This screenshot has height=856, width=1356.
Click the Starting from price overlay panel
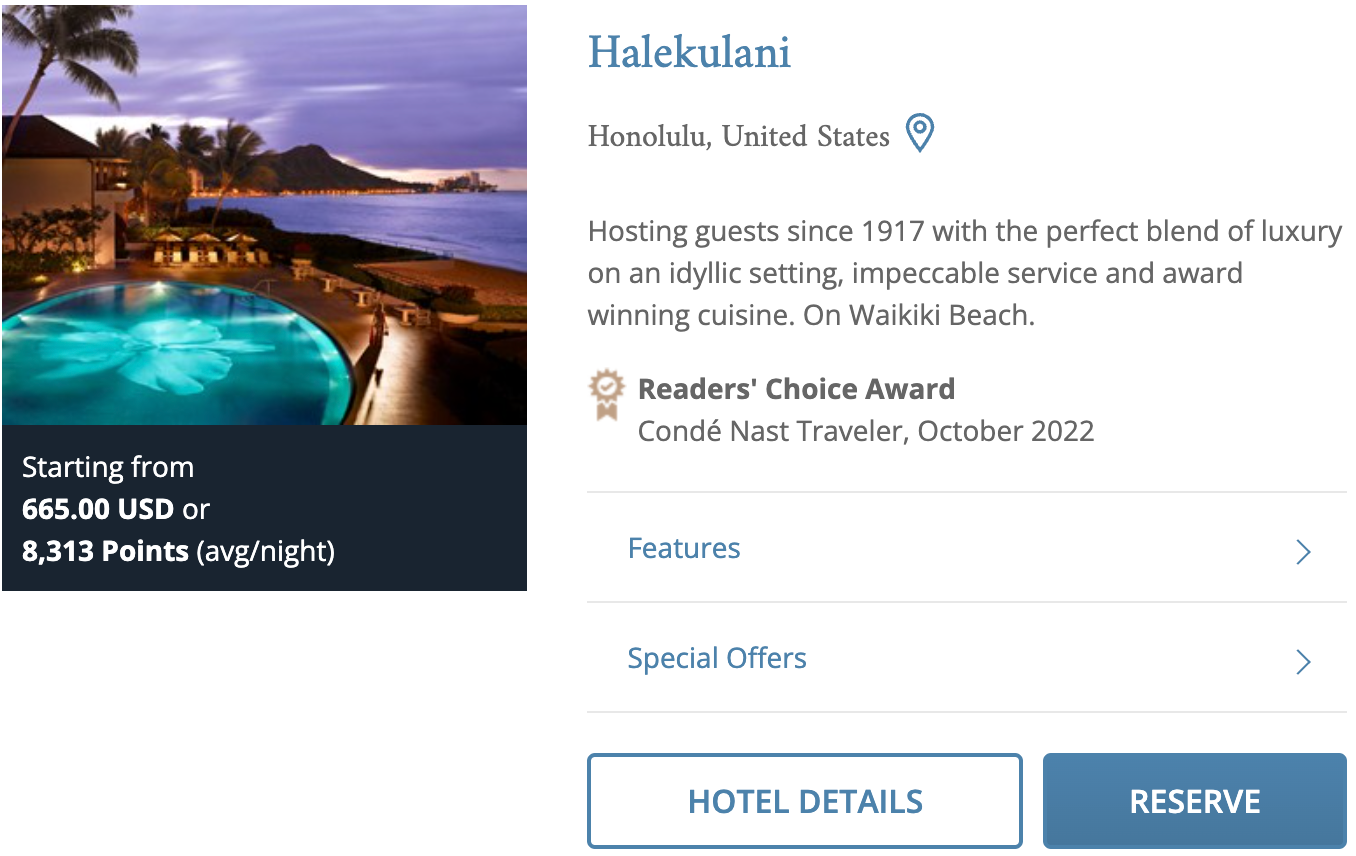pos(264,509)
